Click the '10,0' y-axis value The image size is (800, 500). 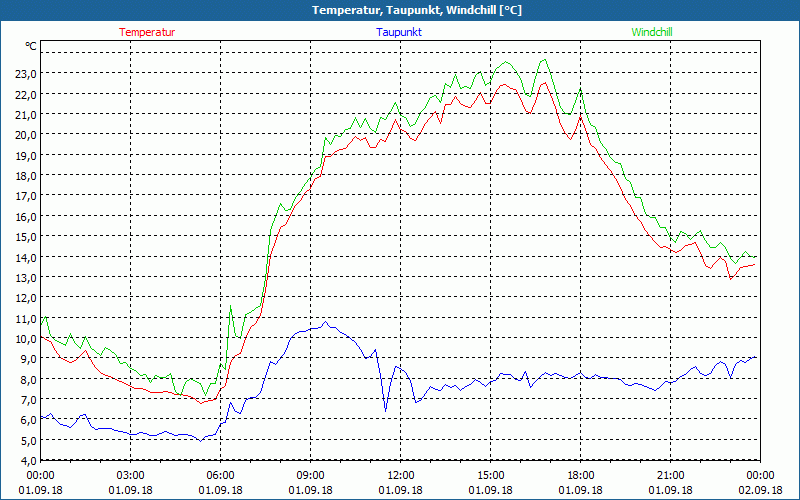pos(27,338)
